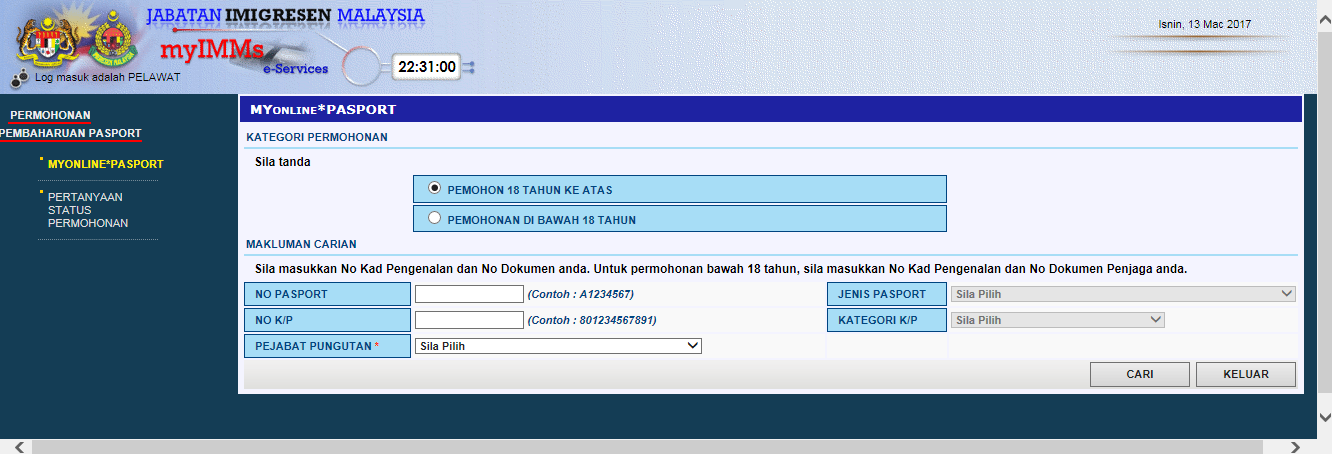Open the Pejabat Pungutan dropdown

tap(558, 346)
